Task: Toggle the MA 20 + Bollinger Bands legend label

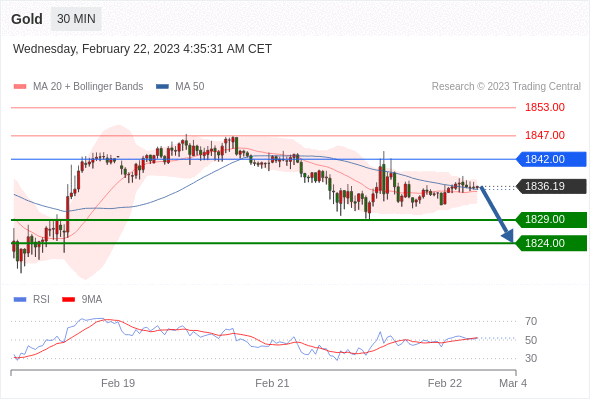Action: 88,87
